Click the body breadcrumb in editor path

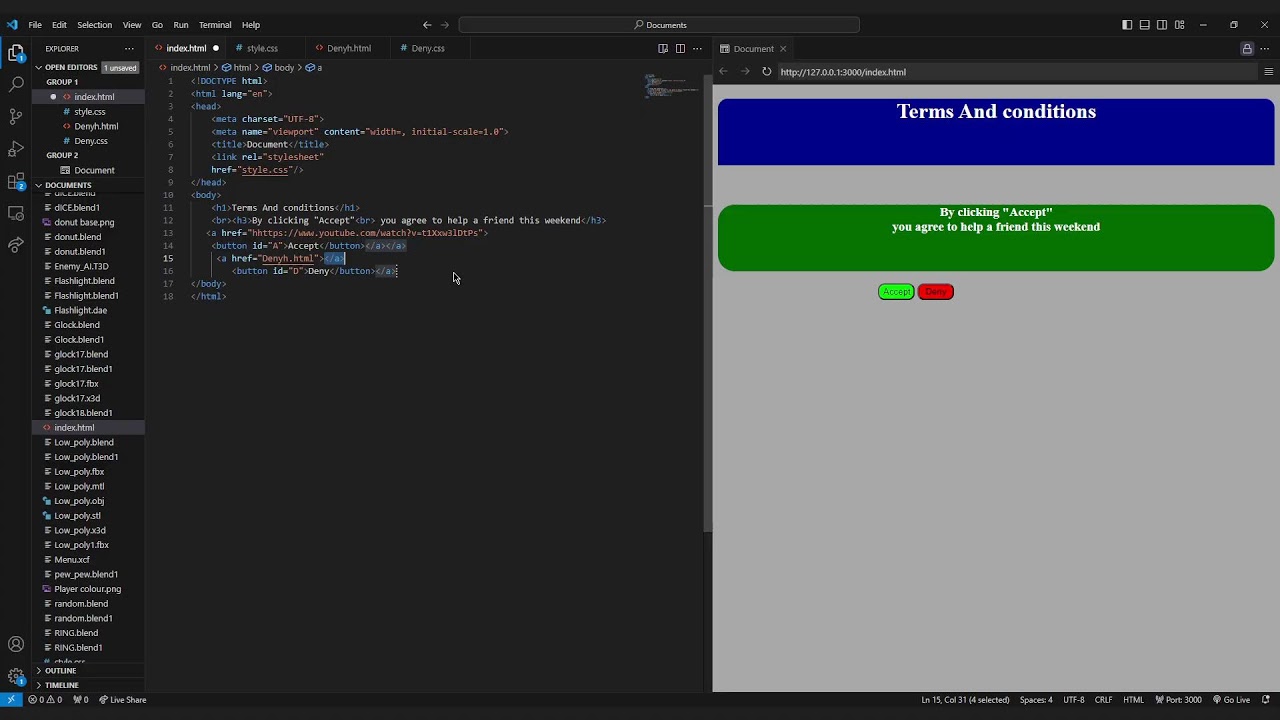point(284,68)
